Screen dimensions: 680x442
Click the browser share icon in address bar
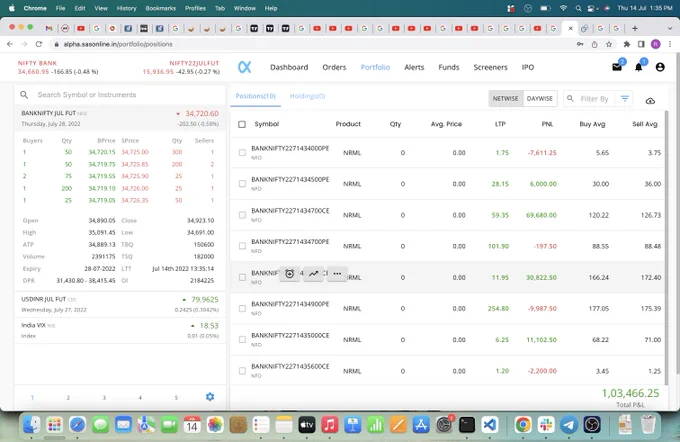point(595,44)
